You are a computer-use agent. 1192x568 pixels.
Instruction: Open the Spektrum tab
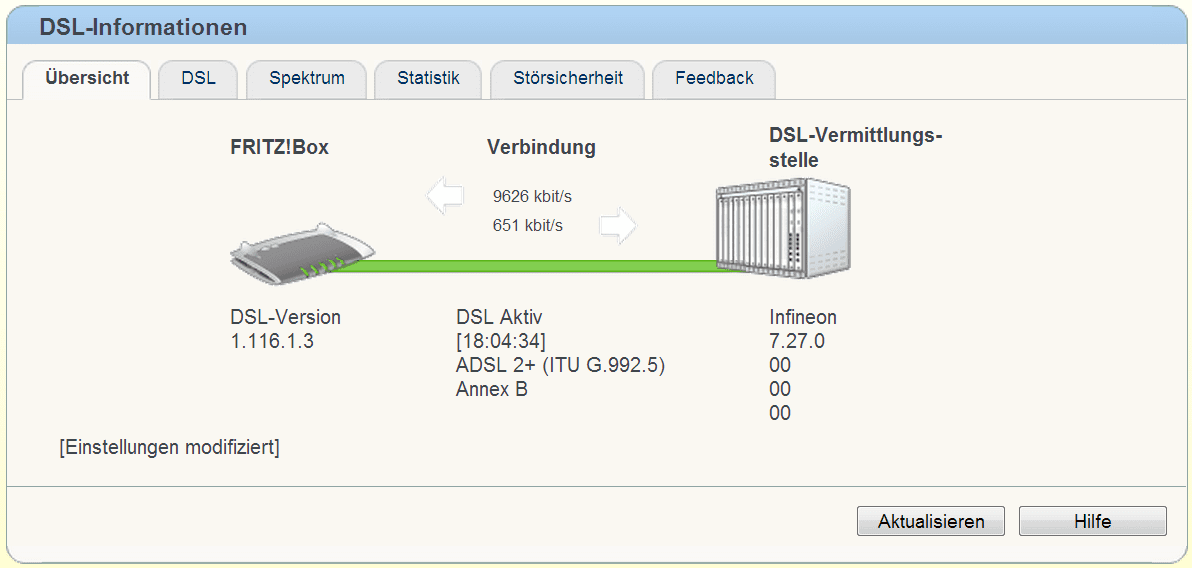pyautogui.click(x=306, y=78)
